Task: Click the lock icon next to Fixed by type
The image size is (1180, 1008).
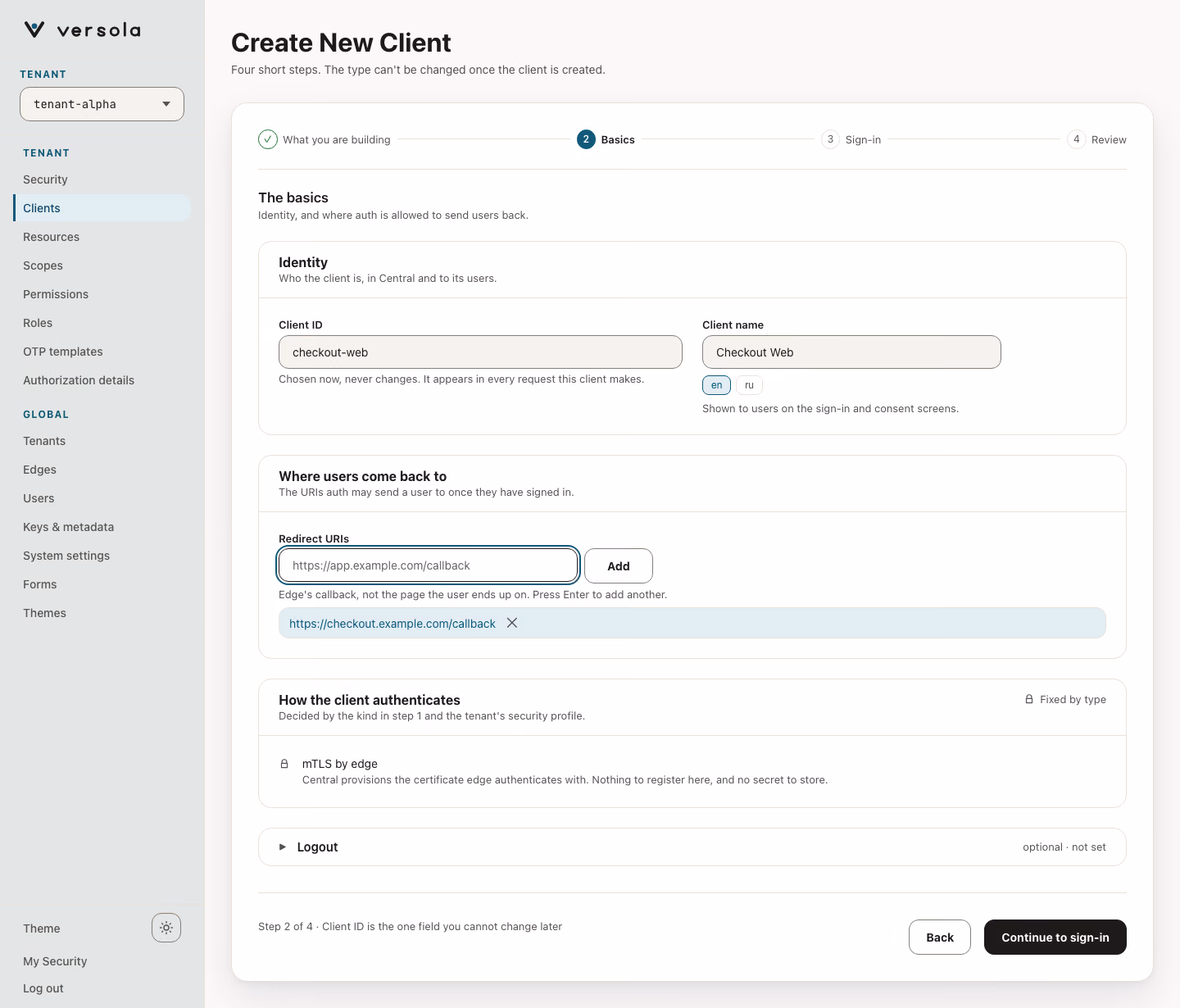Action: point(1029,699)
